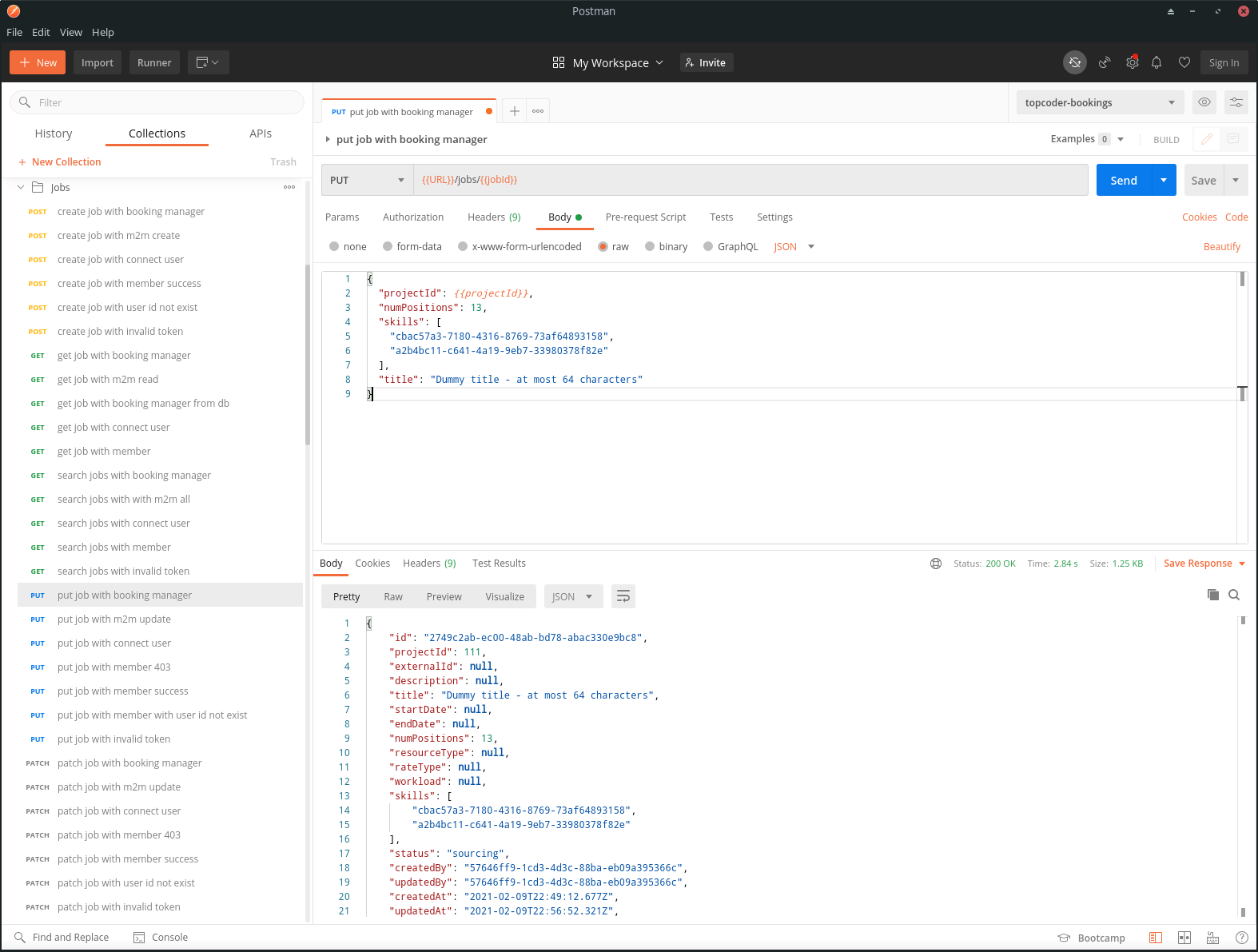Click the New button
The width and height of the screenshot is (1258, 952).
tap(38, 62)
